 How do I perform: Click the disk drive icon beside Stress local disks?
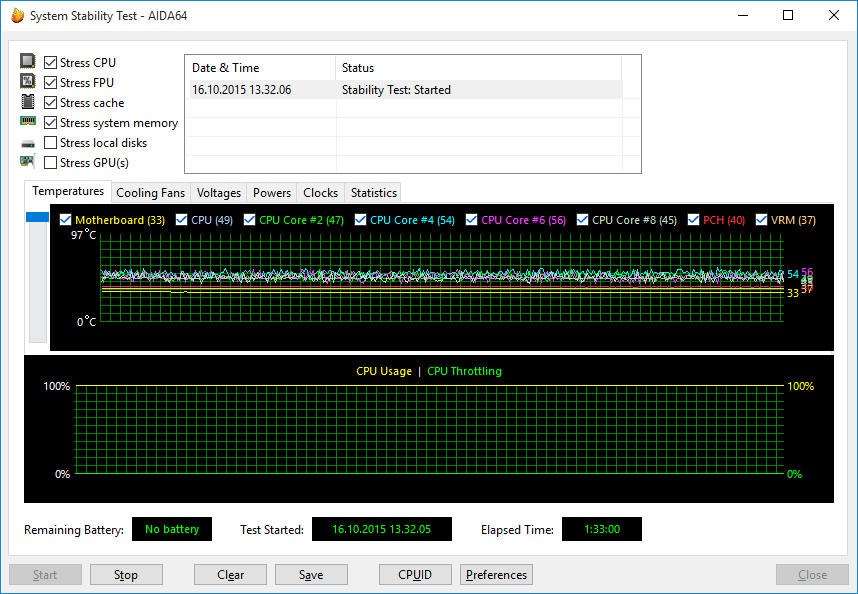tap(28, 144)
